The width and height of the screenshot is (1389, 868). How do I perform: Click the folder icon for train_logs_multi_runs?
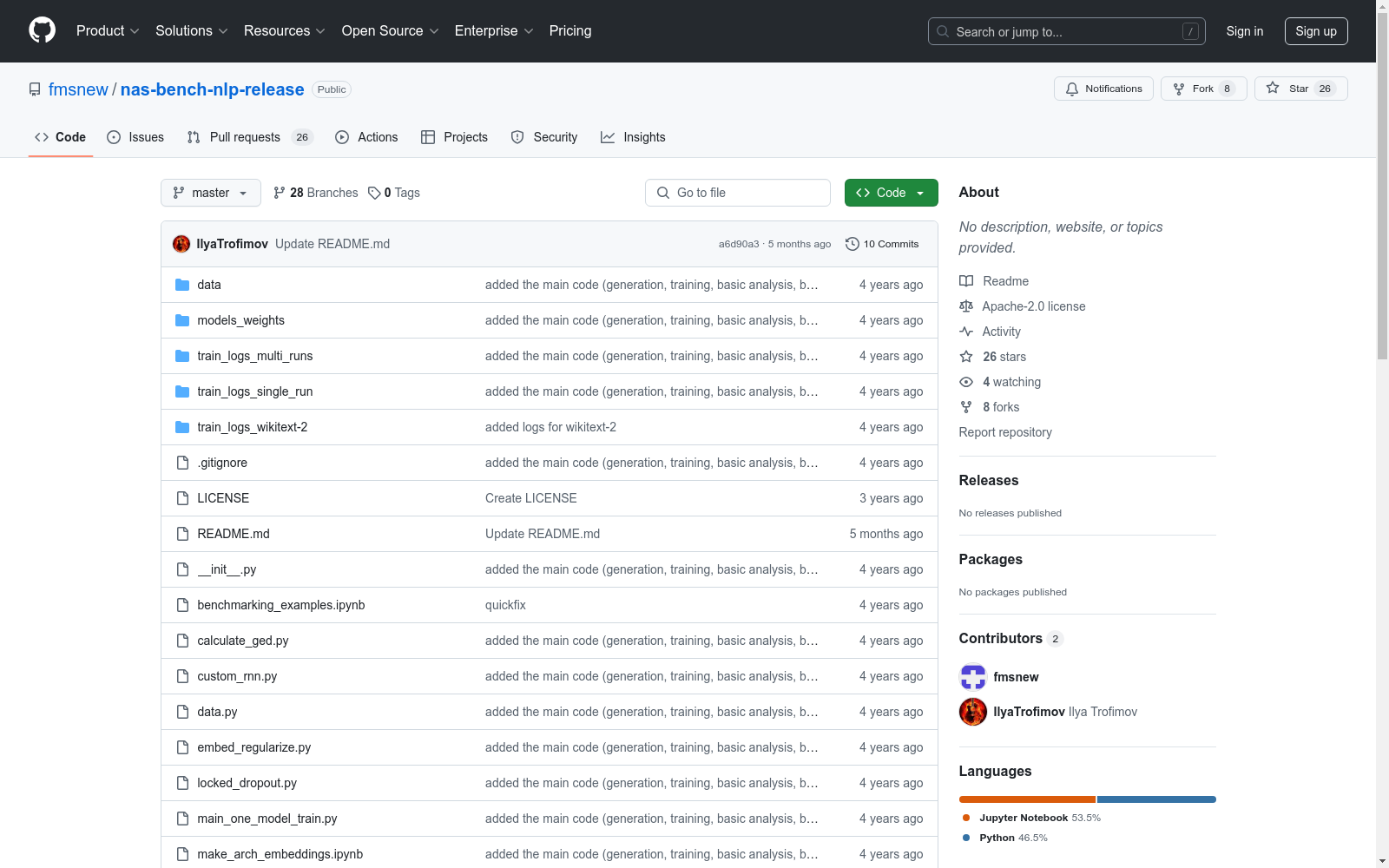[x=182, y=356]
